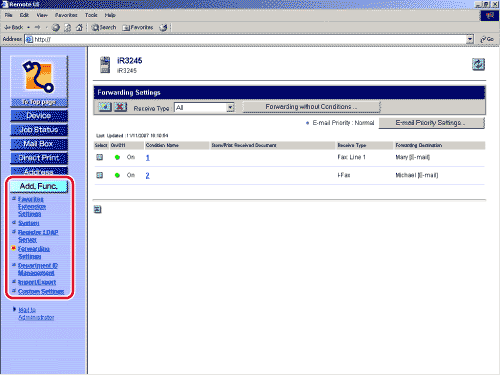
Task: Click the delete forwarding condition red X icon
Action: [x=120, y=107]
